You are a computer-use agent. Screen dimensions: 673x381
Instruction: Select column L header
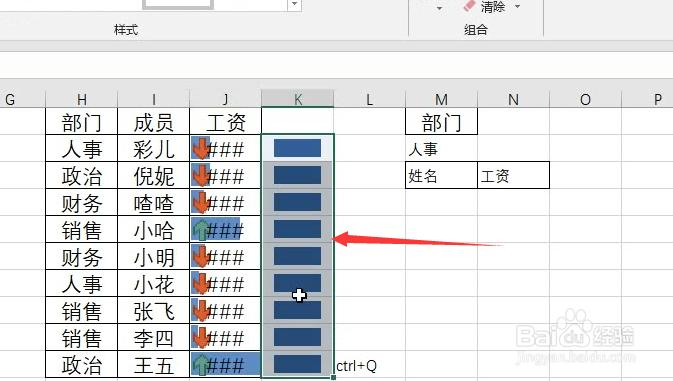click(370, 100)
